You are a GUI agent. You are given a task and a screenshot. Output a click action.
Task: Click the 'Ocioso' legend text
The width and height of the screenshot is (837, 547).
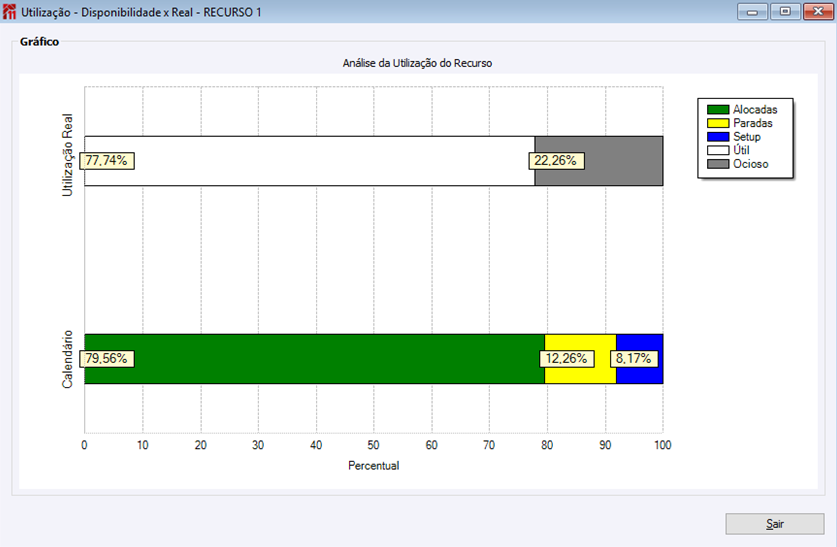(x=751, y=164)
